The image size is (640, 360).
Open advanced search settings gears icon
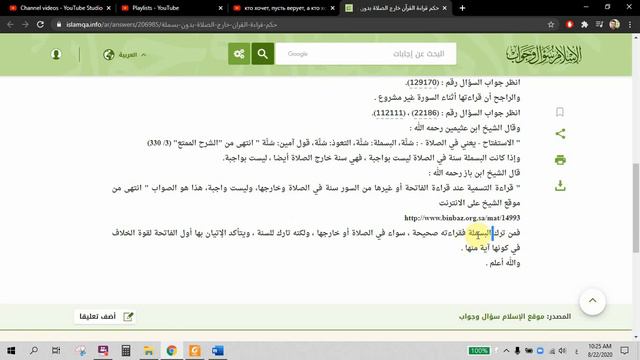click(x=239, y=54)
